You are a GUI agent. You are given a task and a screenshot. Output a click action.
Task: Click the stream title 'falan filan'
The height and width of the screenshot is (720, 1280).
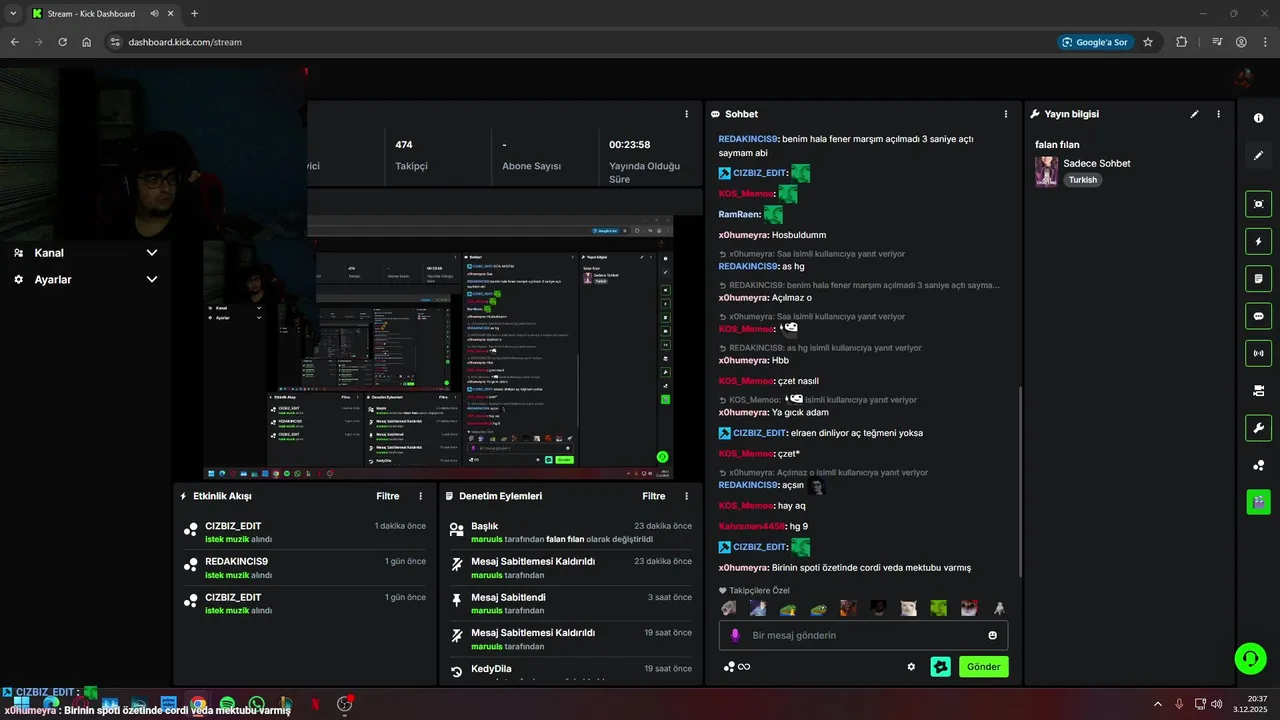[1057, 144]
